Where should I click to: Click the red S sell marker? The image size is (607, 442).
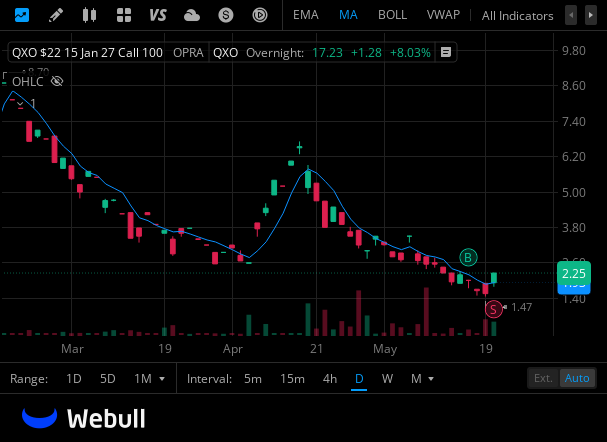[494, 309]
